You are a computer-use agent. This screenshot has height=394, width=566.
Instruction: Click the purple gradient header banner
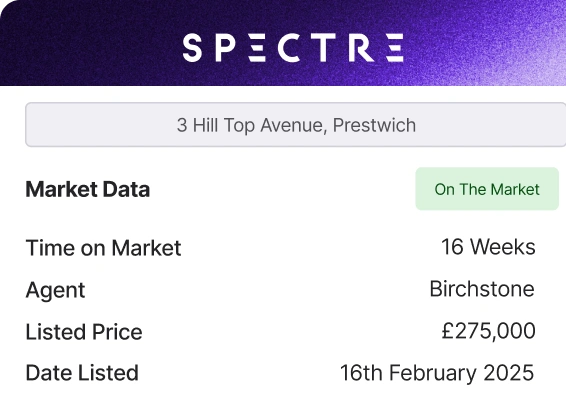pyautogui.click(x=283, y=43)
